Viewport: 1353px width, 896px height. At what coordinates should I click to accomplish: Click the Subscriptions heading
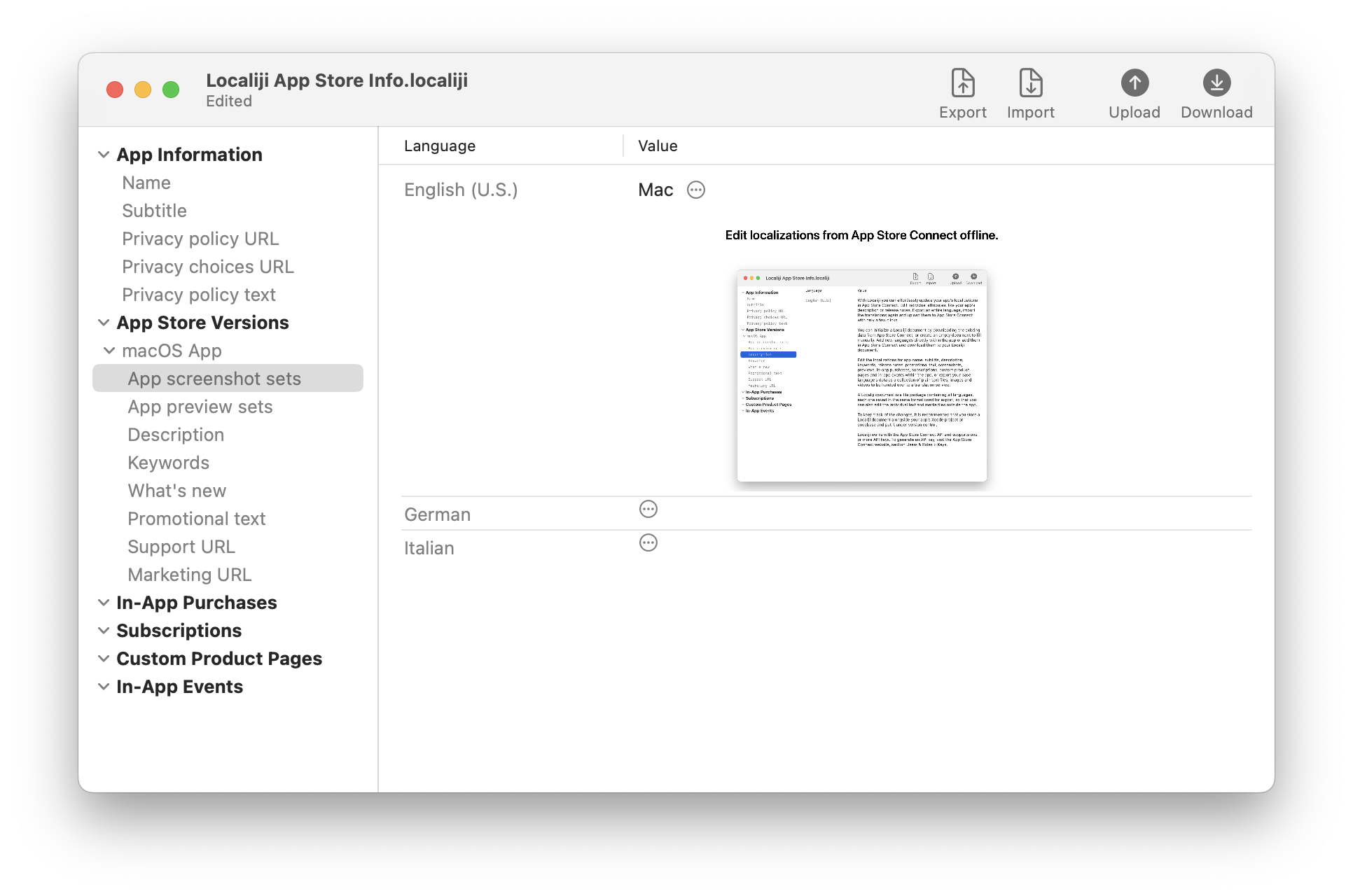coord(179,631)
